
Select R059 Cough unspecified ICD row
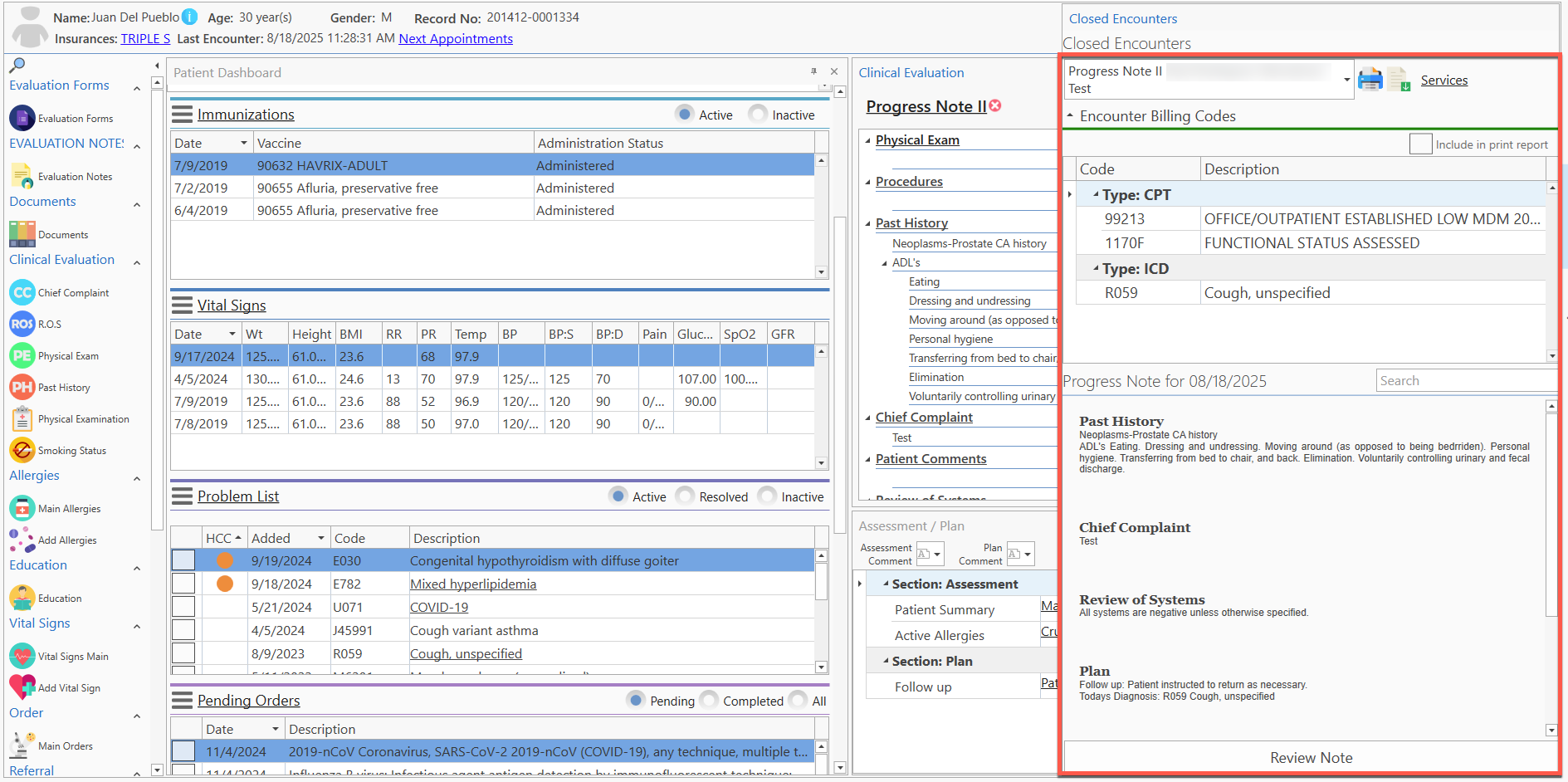pyautogui.click(x=1311, y=292)
